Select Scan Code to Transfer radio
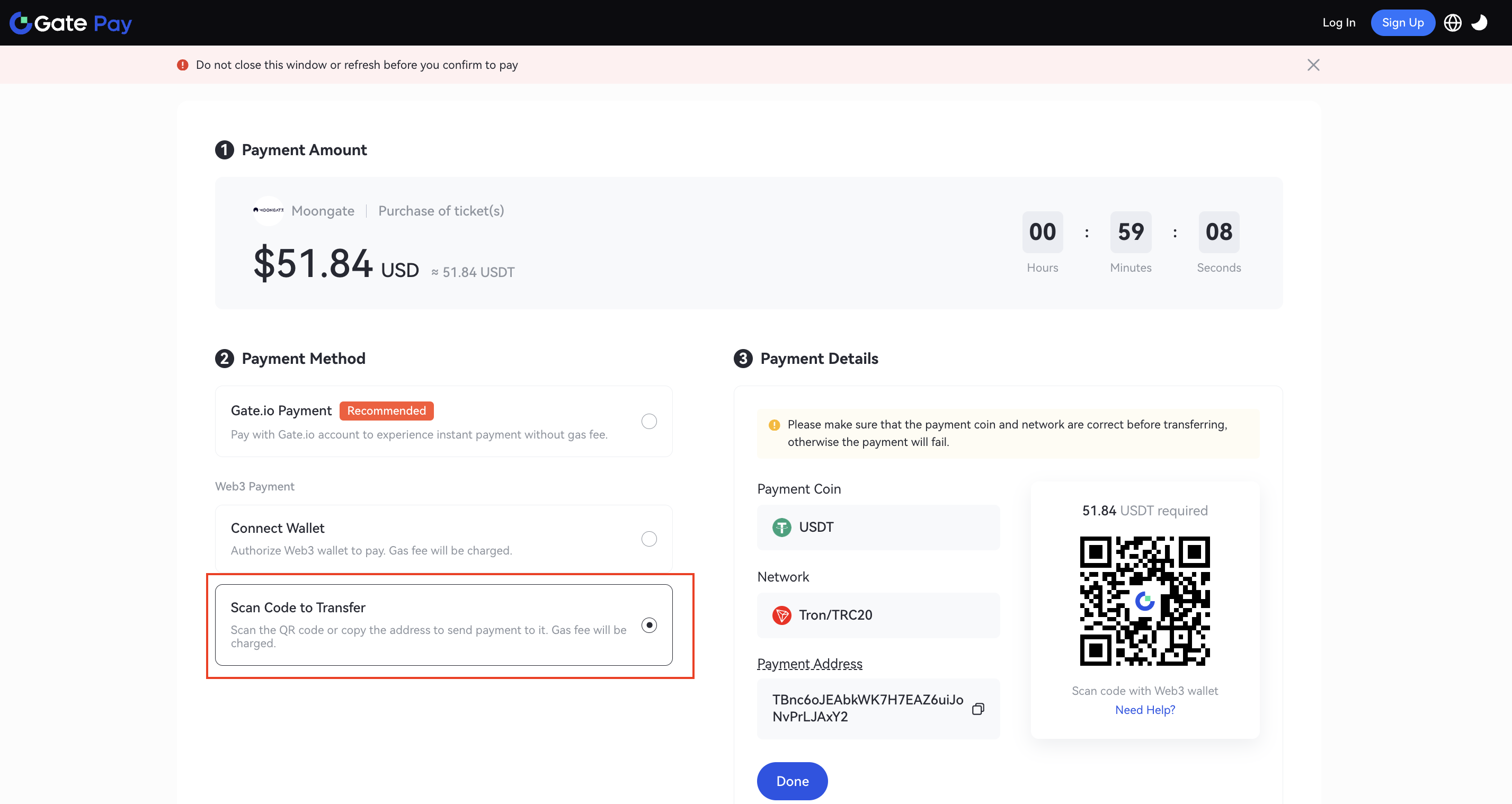This screenshot has width=1512, height=804. click(x=648, y=624)
